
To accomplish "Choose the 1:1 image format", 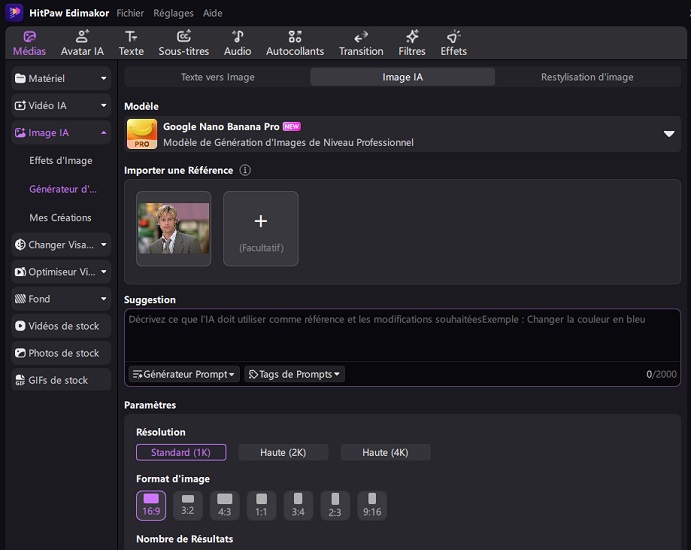I will point(261,504).
